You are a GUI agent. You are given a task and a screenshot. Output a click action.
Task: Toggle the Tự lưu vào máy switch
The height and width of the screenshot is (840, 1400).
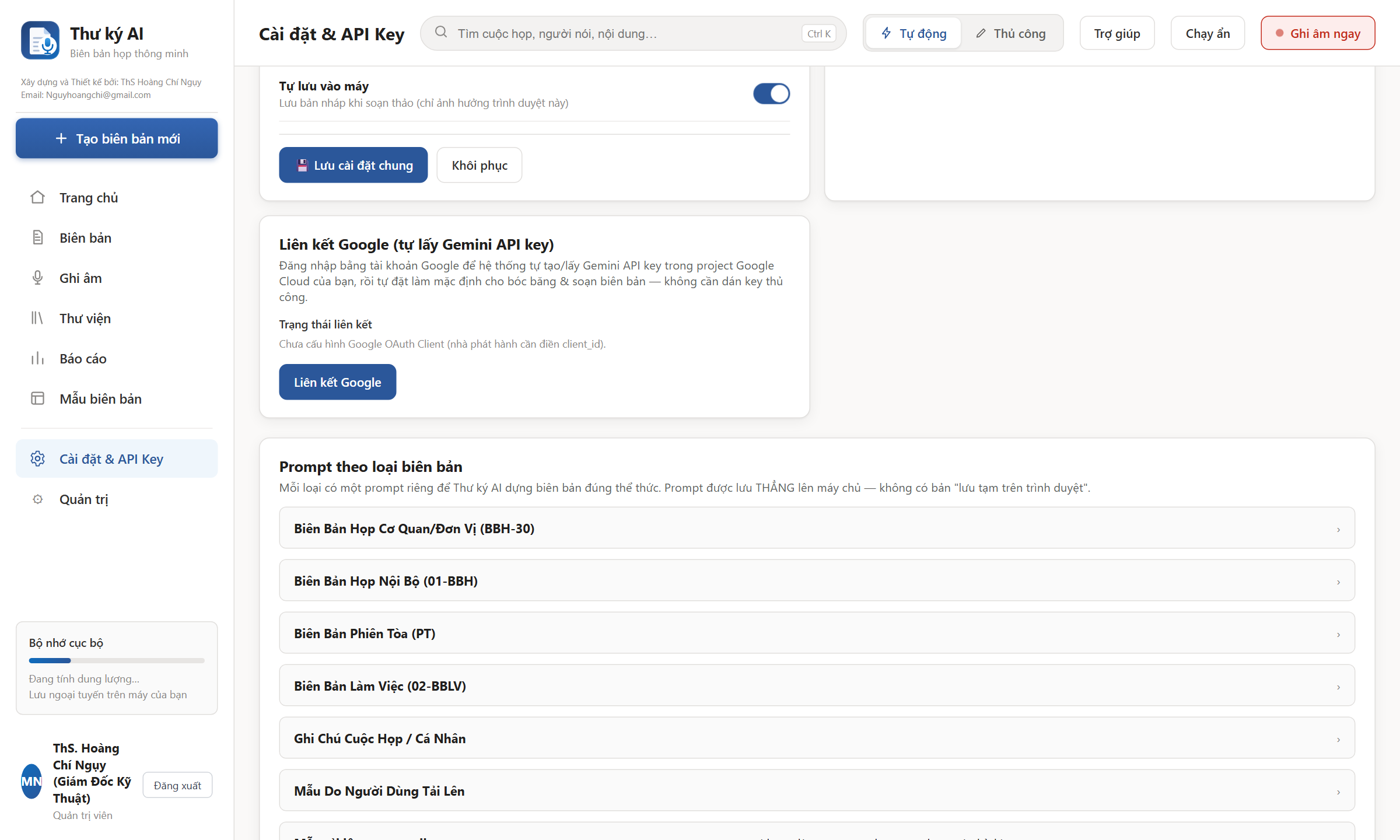pyautogui.click(x=771, y=94)
